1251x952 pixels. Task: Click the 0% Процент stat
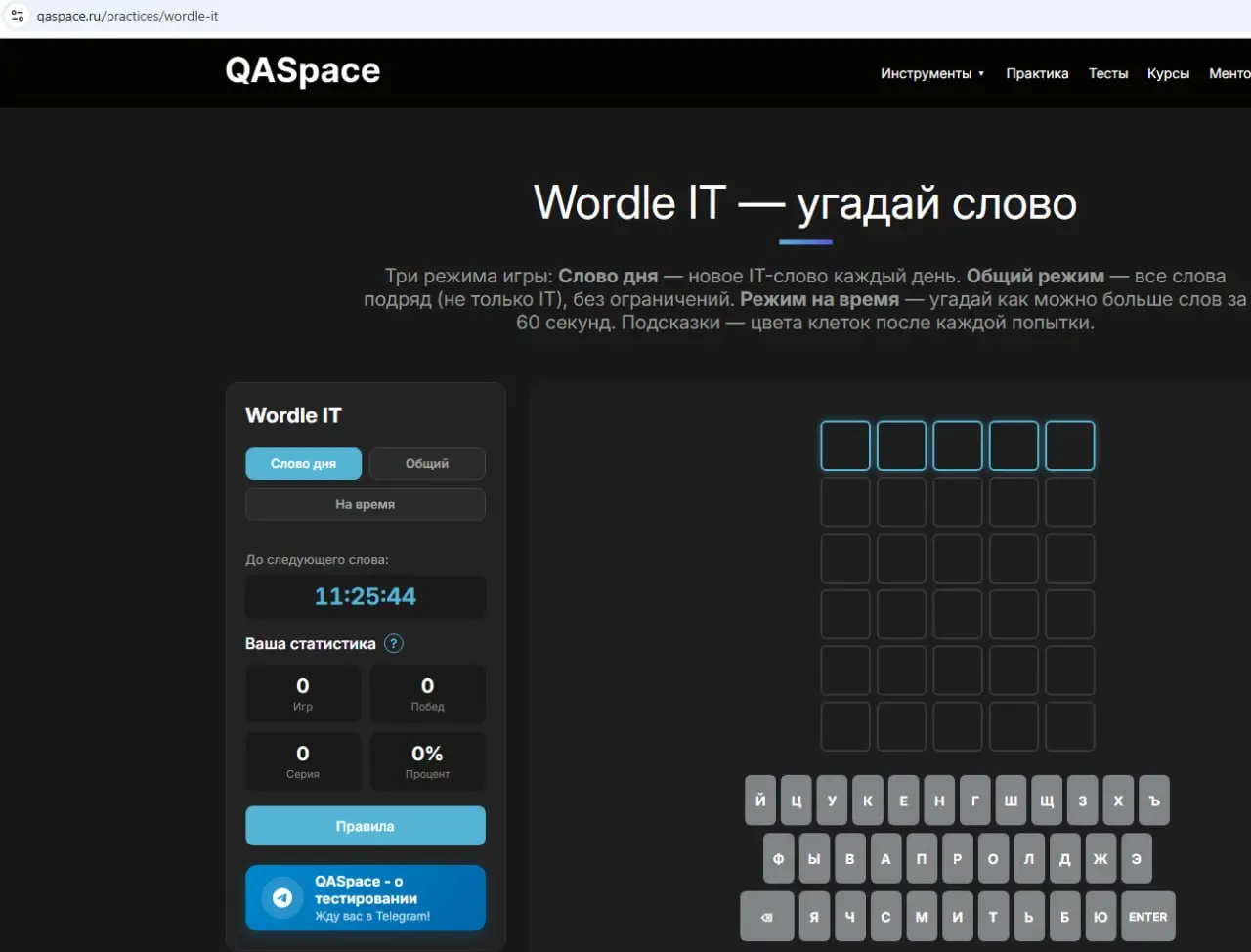(x=427, y=761)
